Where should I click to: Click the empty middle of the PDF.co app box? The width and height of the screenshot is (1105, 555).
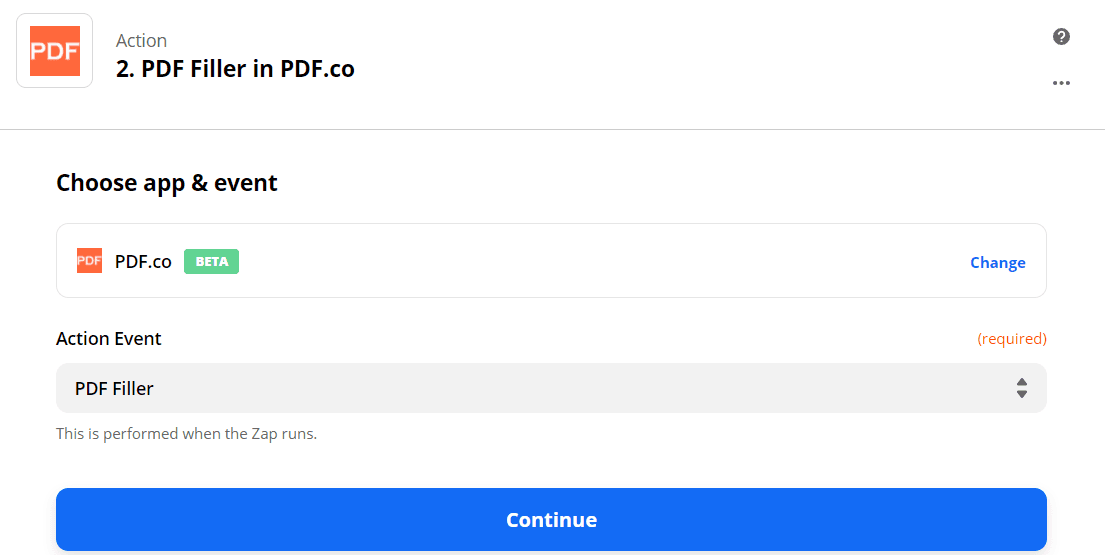(600, 262)
